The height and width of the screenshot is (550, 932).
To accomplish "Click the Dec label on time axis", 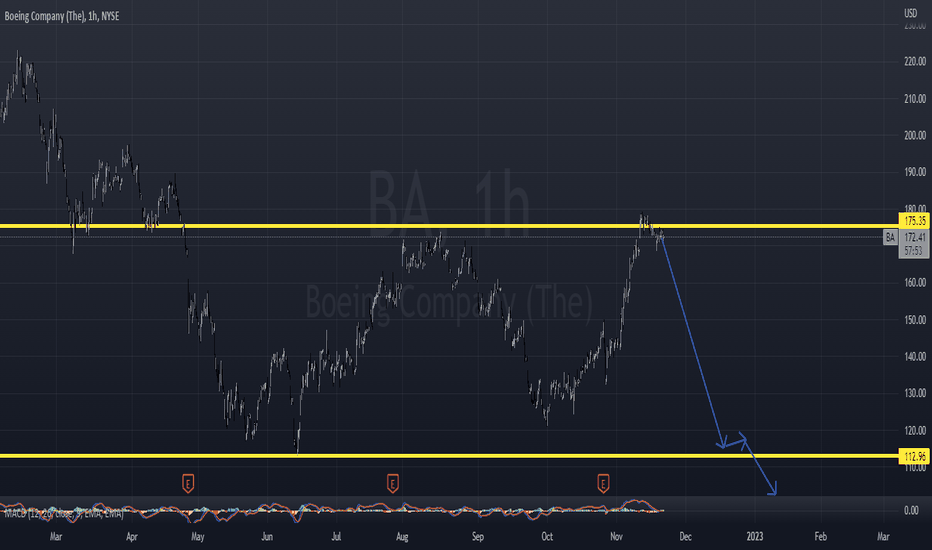I will pyautogui.click(x=685, y=537).
